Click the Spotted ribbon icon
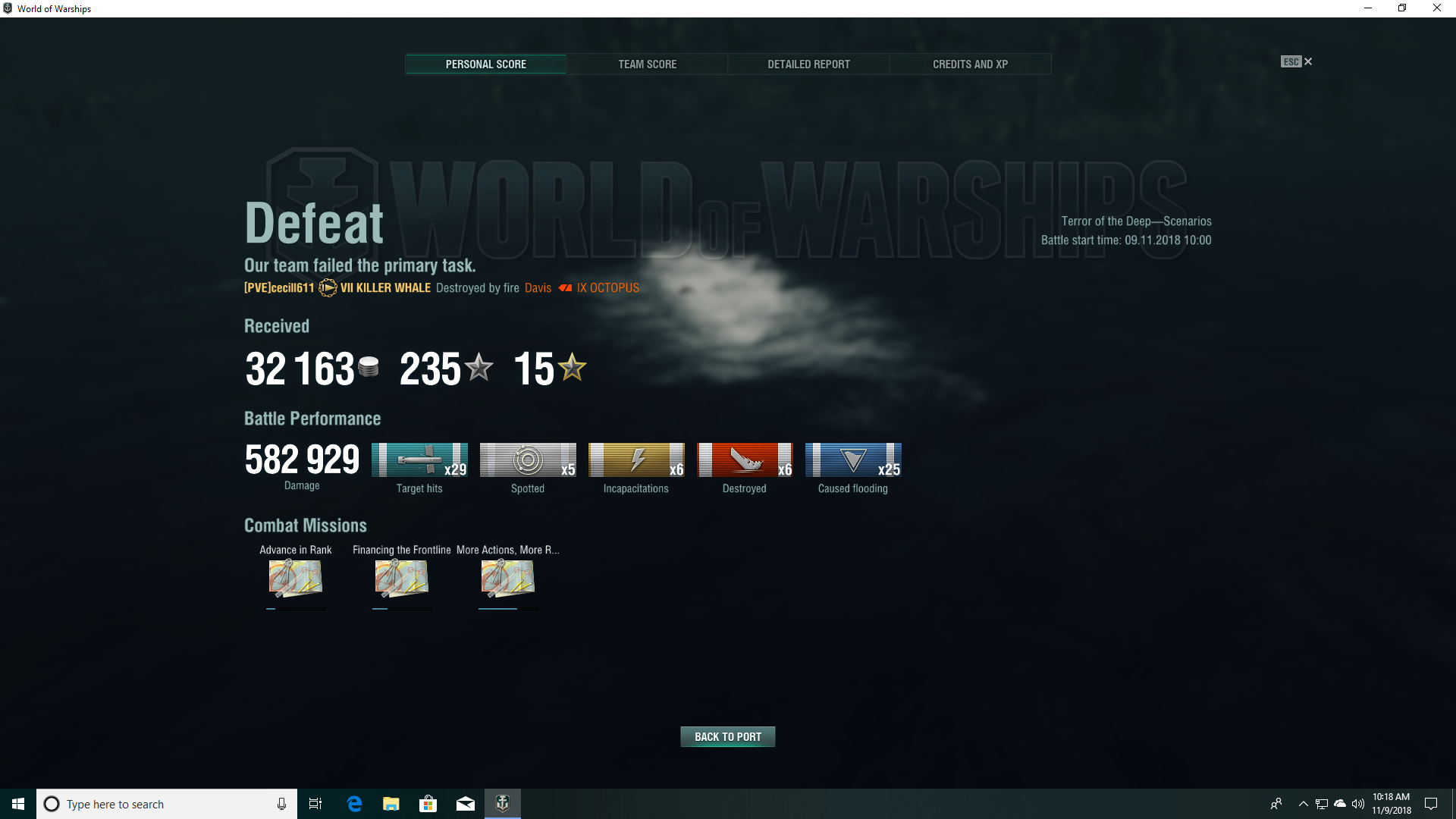Image resolution: width=1456 pixels, height=819 pixels. click(528, 460)
